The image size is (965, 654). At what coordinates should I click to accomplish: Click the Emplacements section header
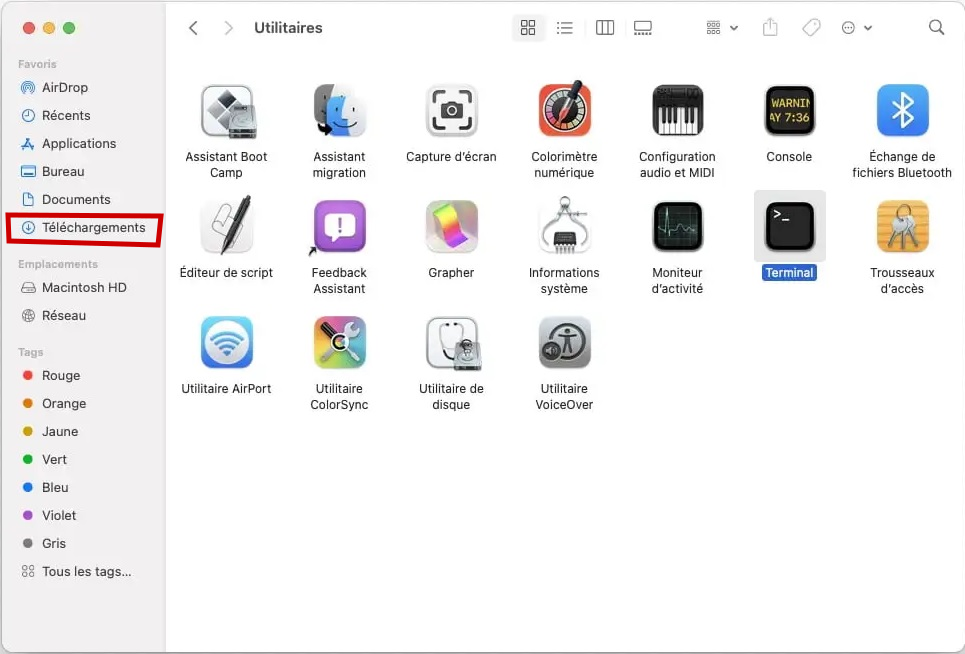coord(58,264)
